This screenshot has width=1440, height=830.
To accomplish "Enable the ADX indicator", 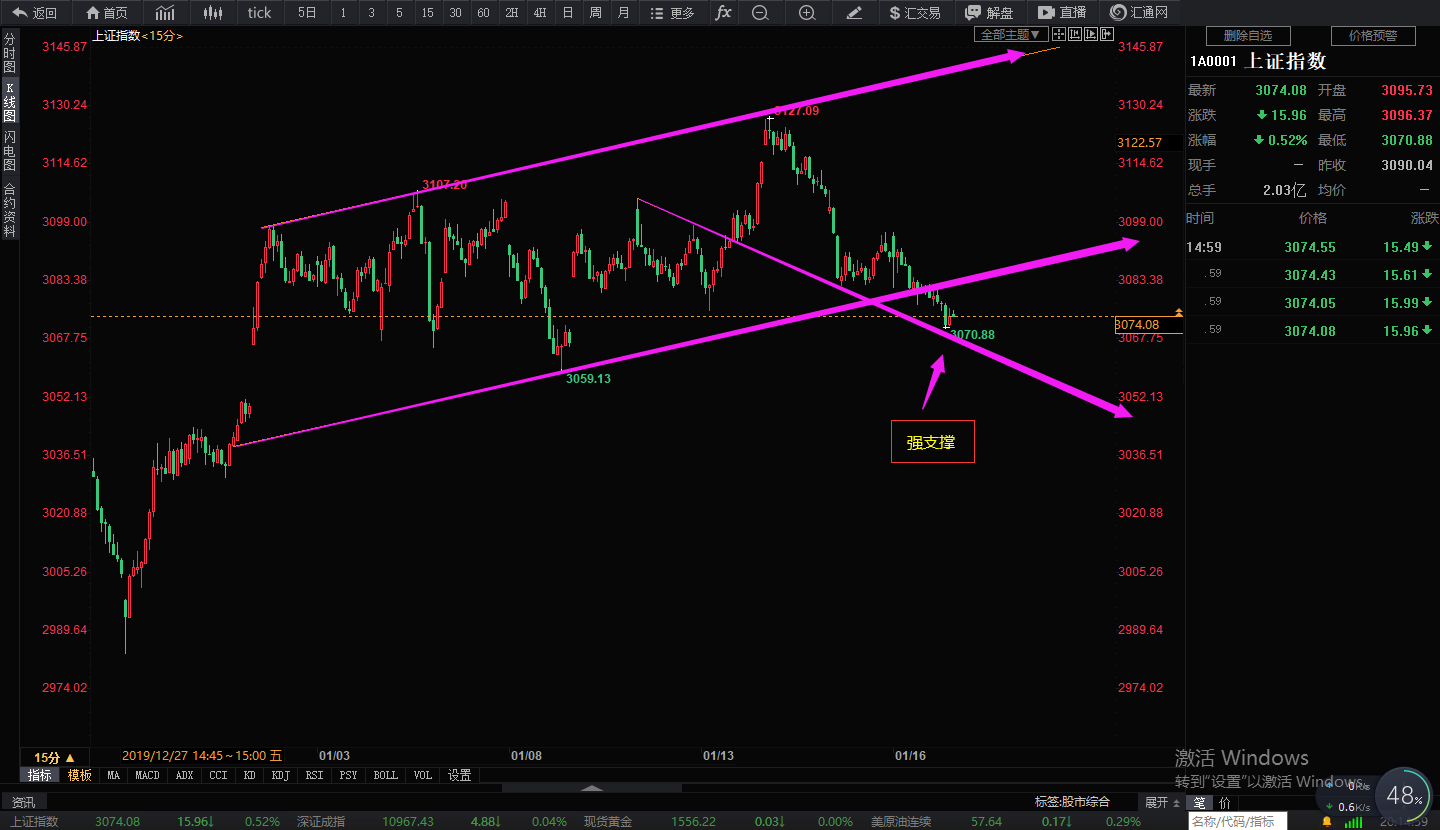I will pos(184,775).
